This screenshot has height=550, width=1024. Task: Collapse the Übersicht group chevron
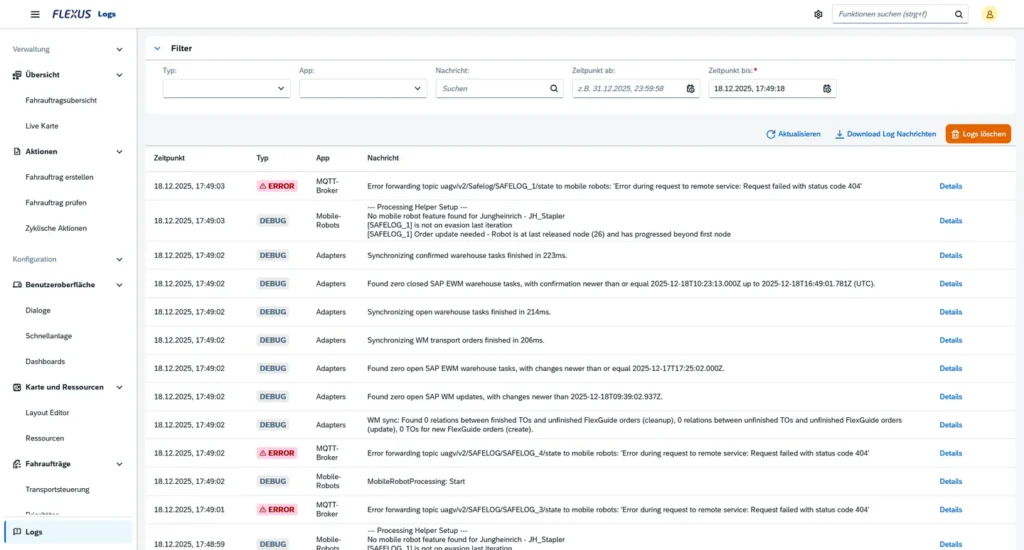[120, 75]
